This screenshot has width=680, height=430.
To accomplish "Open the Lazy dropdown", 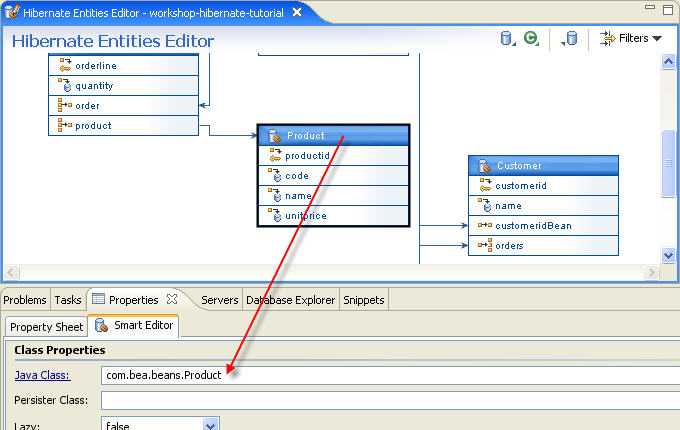I will pyautogui.click(x=211, y=425).
